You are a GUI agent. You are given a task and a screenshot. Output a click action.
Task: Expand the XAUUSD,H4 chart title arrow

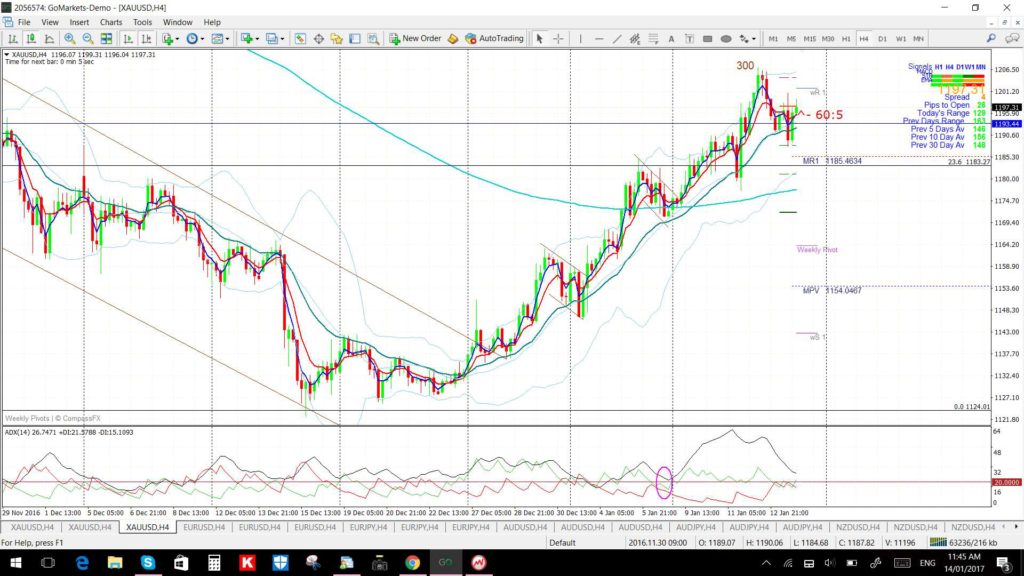[x=7, y=55]
